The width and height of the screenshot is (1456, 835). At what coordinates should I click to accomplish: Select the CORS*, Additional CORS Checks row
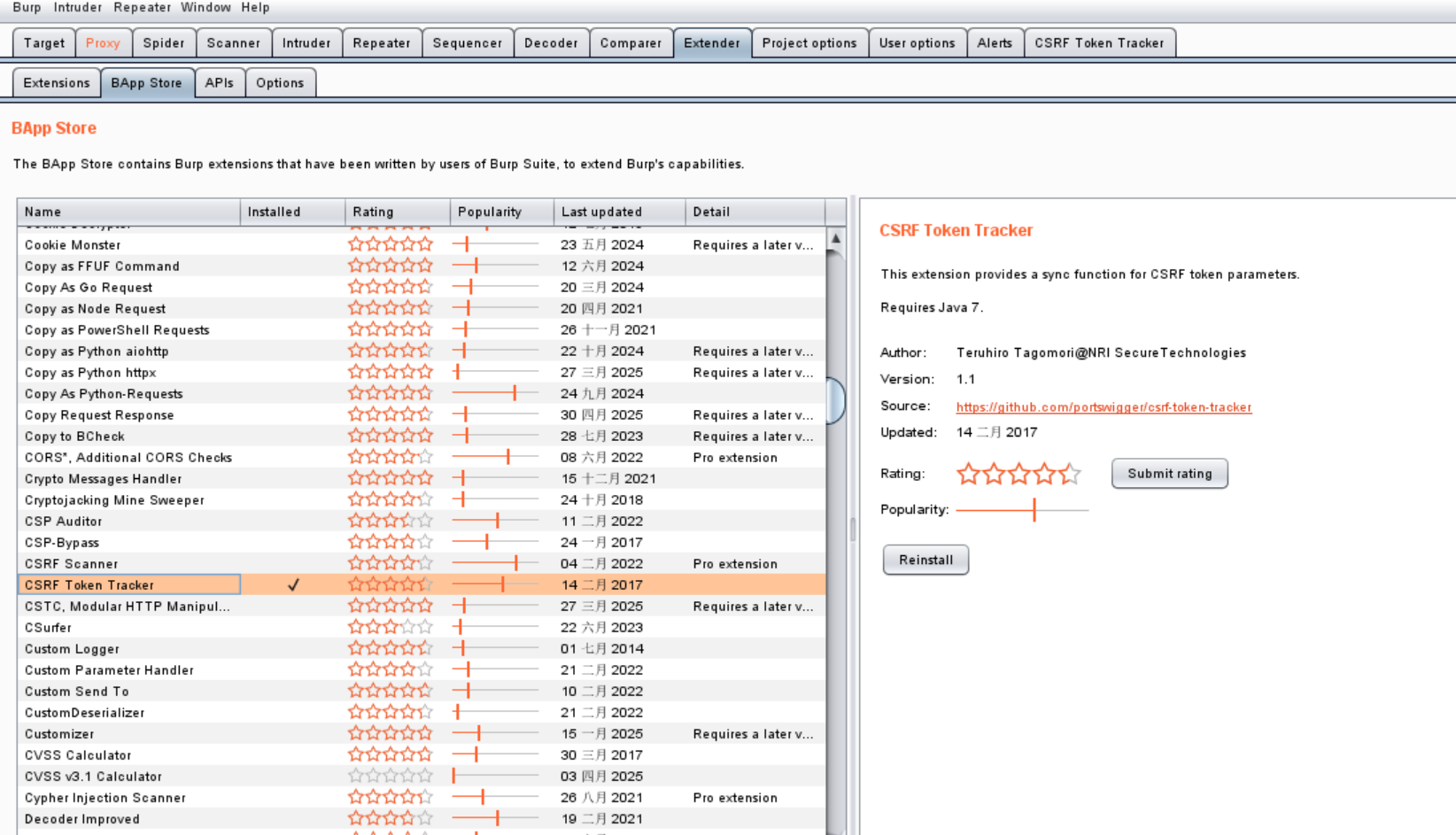pos(422,457)
